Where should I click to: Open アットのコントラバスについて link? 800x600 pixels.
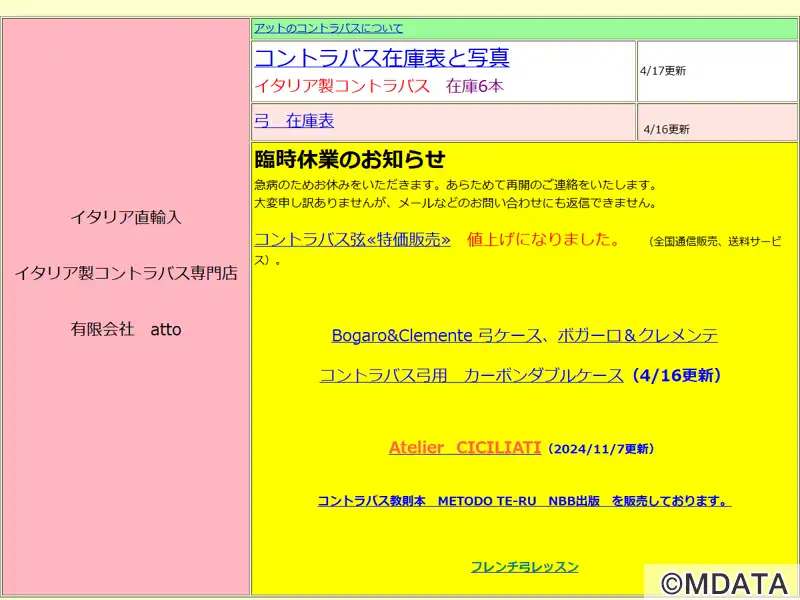point(329,28)
